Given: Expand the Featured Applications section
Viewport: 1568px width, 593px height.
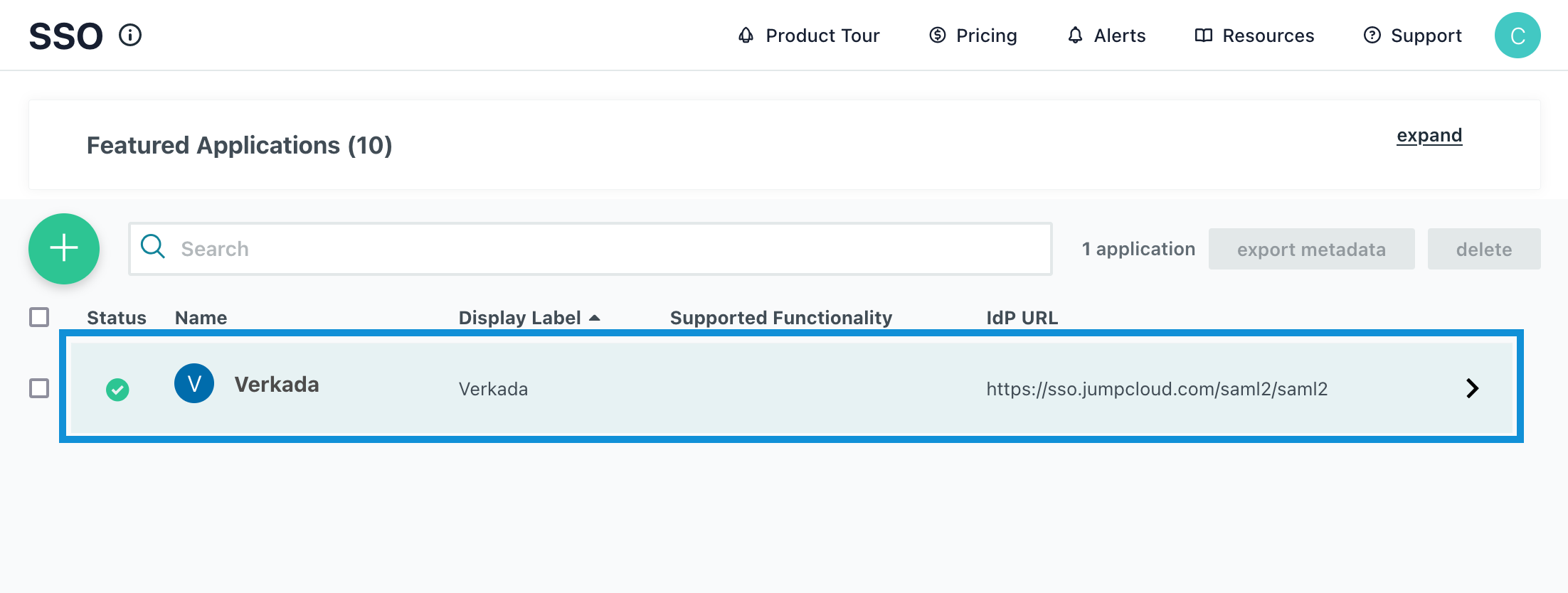Looking at the screenshot, I should click(1429, 135).
